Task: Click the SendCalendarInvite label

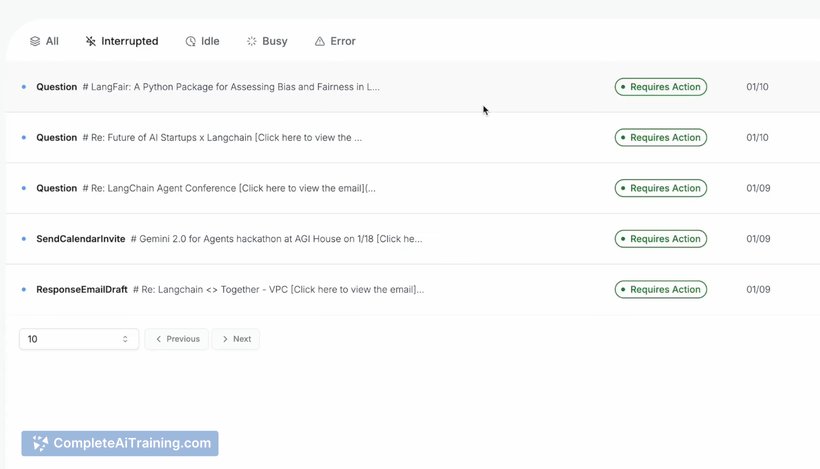Action: tap(81, 239)
